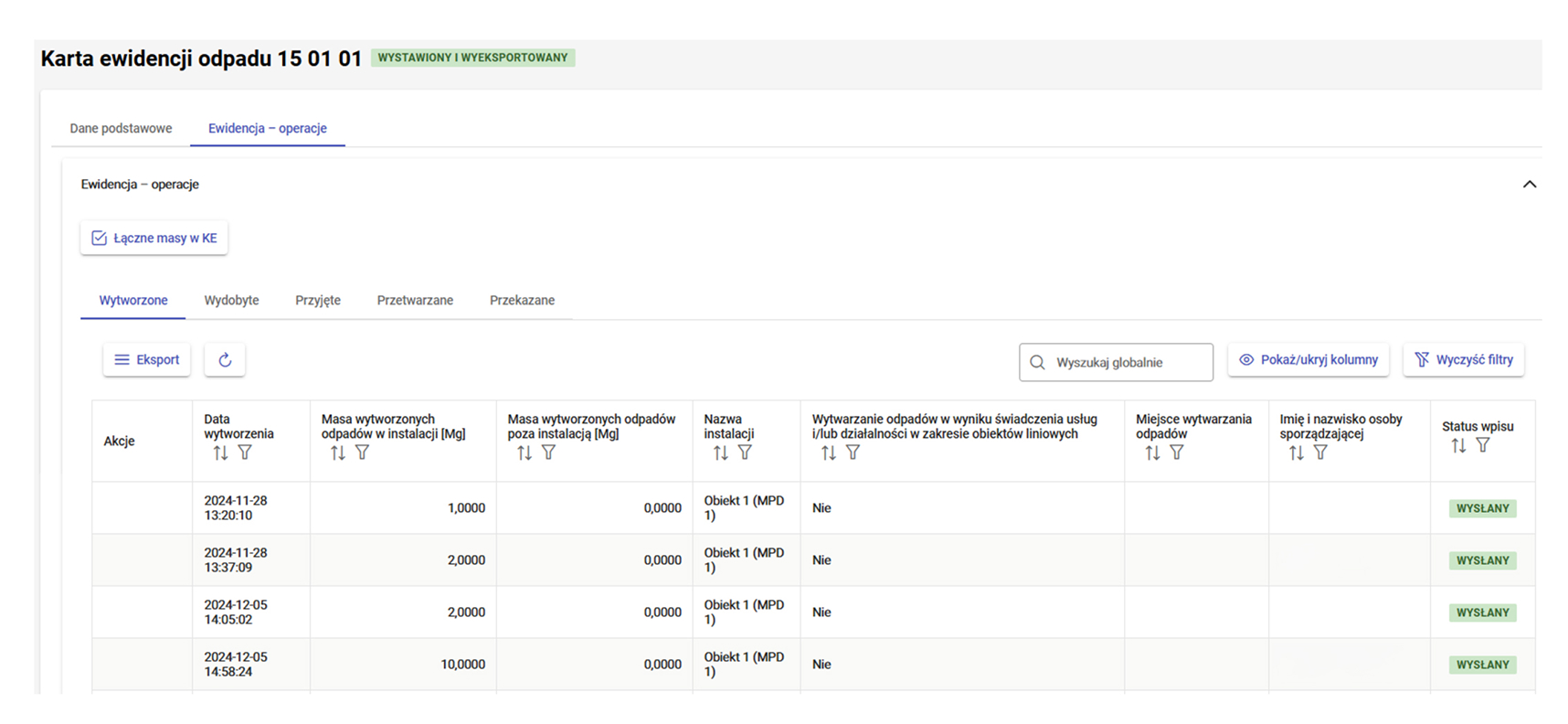The image size is (1568, 724).
Task: Sort by Status wpisu column
Action: (x=1458, y=445)
